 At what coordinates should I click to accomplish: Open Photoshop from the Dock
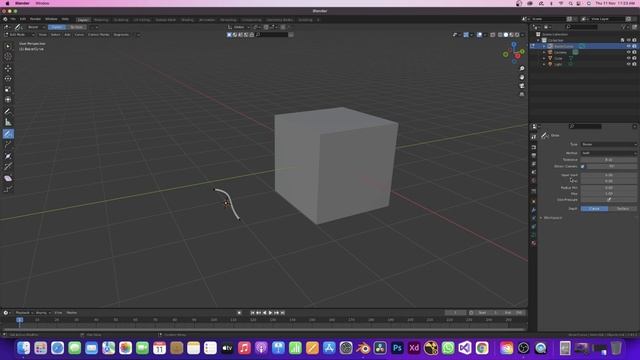[397, 348]
